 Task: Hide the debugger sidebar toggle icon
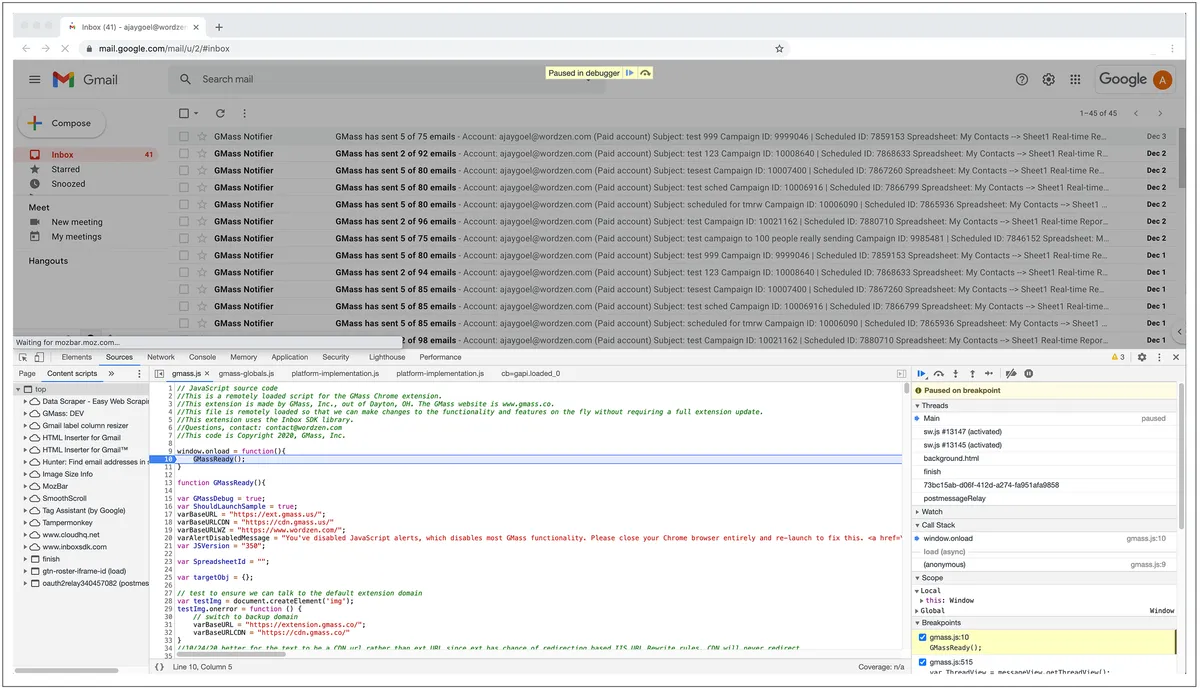click(x=902, y=373)
